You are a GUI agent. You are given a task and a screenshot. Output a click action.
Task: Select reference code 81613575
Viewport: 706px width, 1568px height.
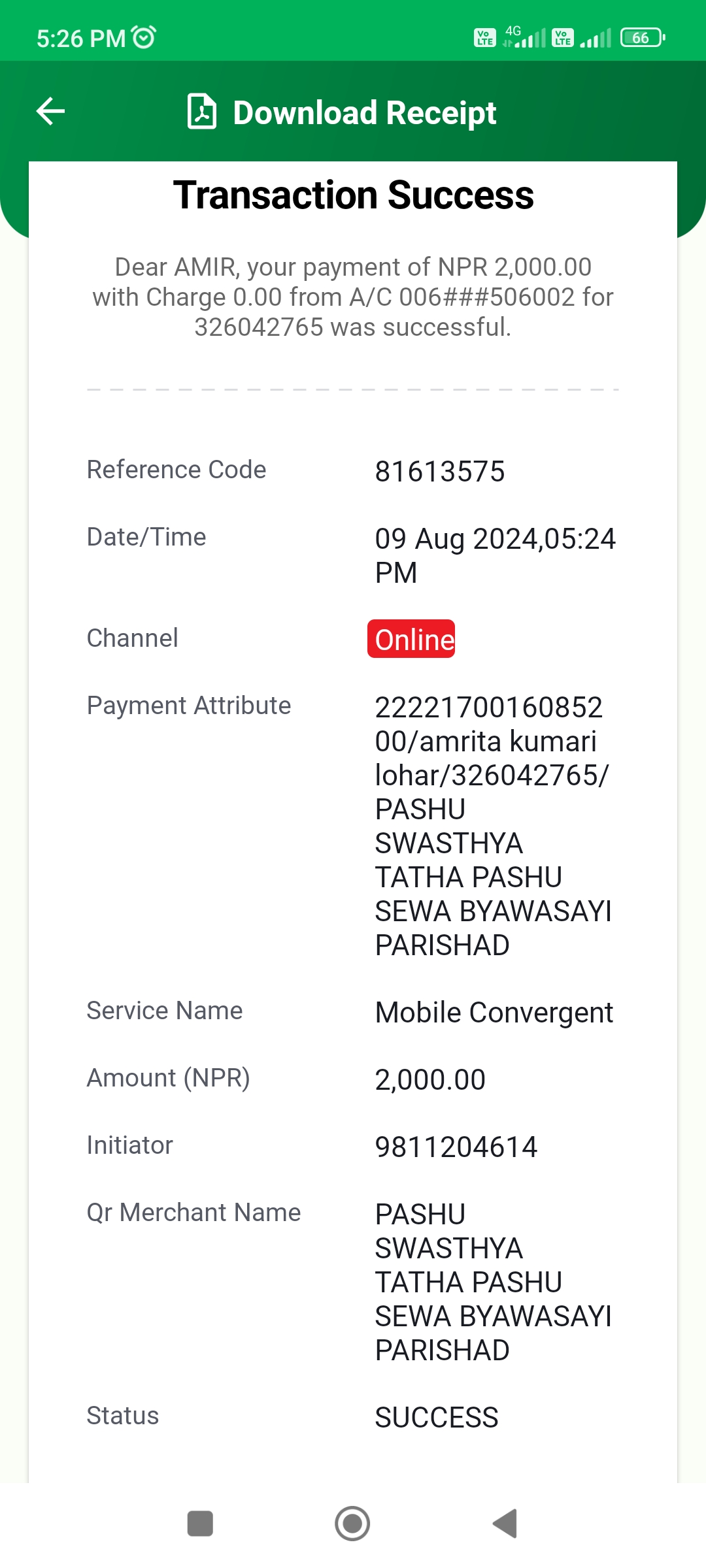pyautogui.click(x=440, y=472)
